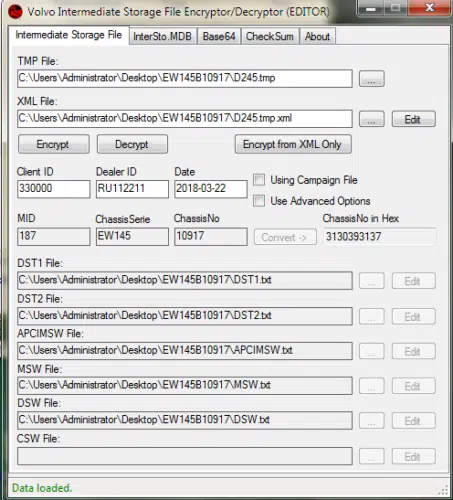This screenshot has height=500, width=453.
Task: Click Edit next to CSW File
Action: pos(413,457)
